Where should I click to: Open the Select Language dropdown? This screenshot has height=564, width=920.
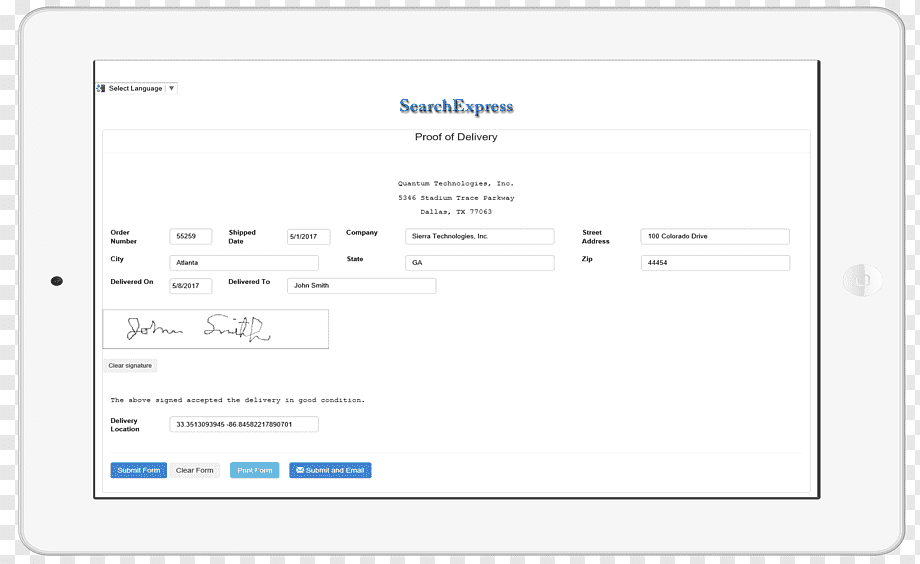coord(137,89)
